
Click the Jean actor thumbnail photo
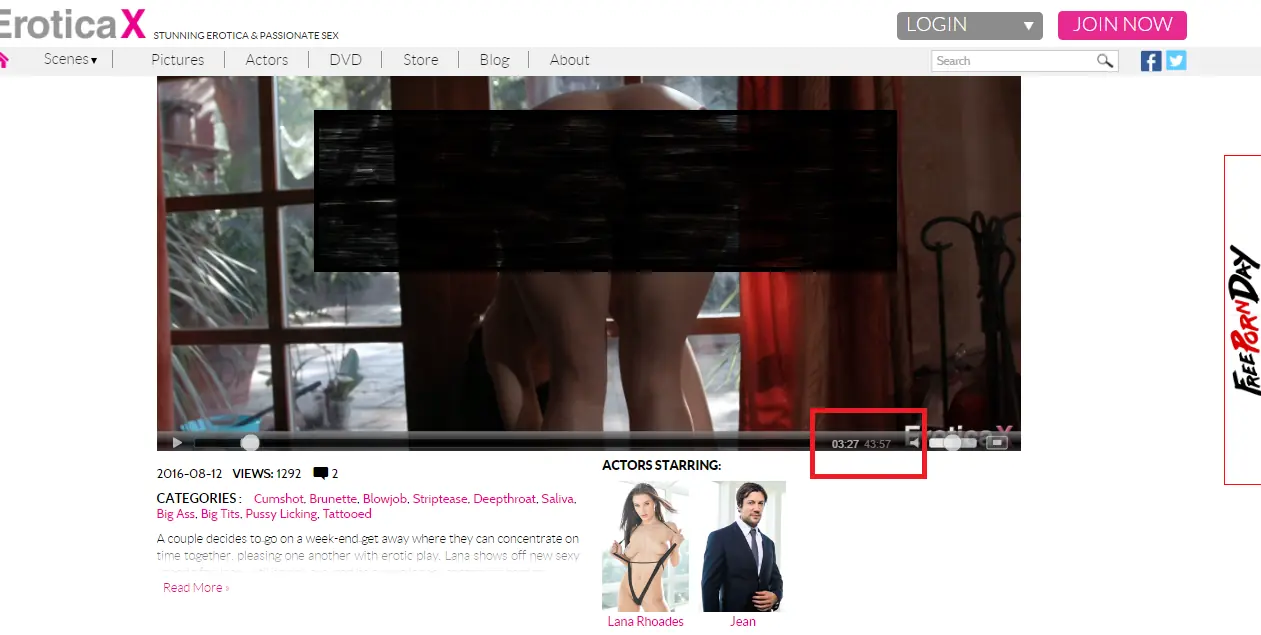coord(742,547)
